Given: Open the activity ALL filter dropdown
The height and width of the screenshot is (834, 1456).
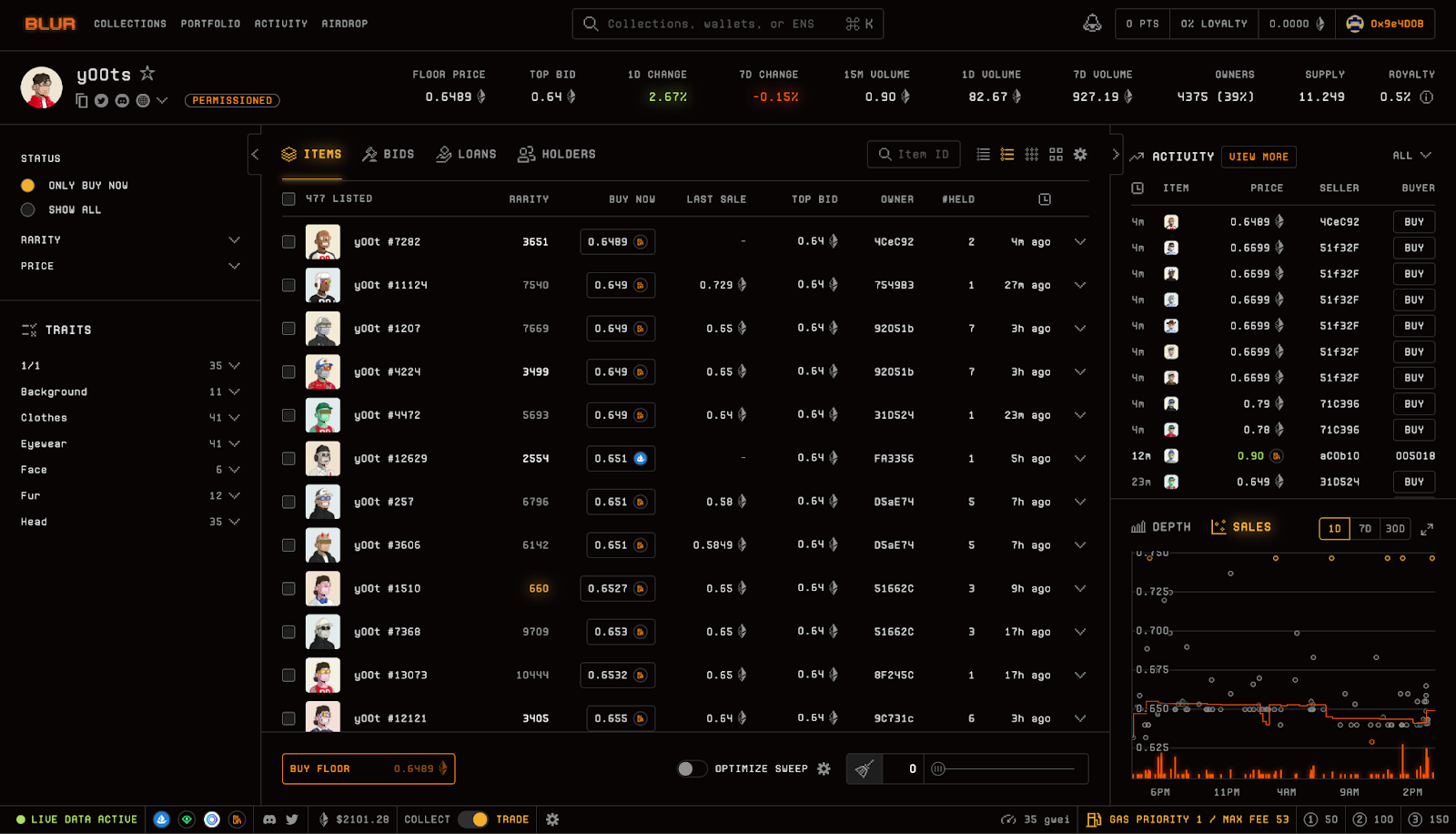Looking at the screenshot, I should [1412, 156].
